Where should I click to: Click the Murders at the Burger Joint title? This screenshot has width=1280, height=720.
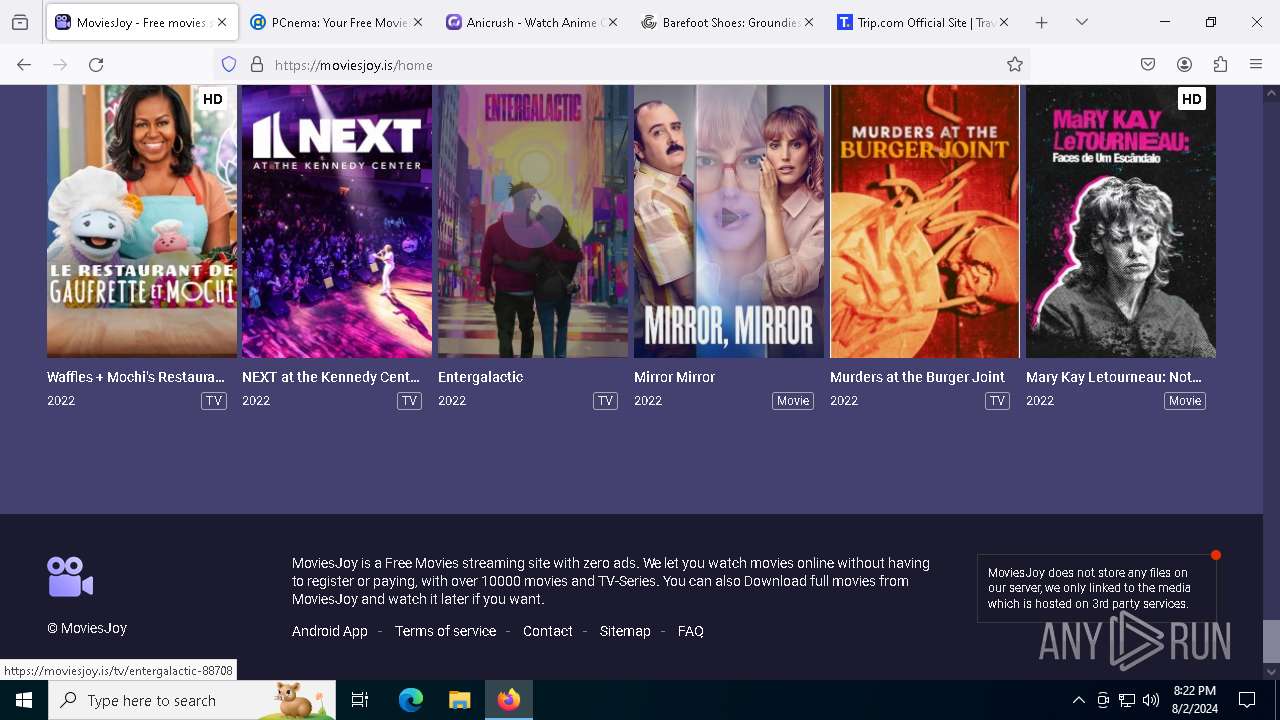click(918, 377)
